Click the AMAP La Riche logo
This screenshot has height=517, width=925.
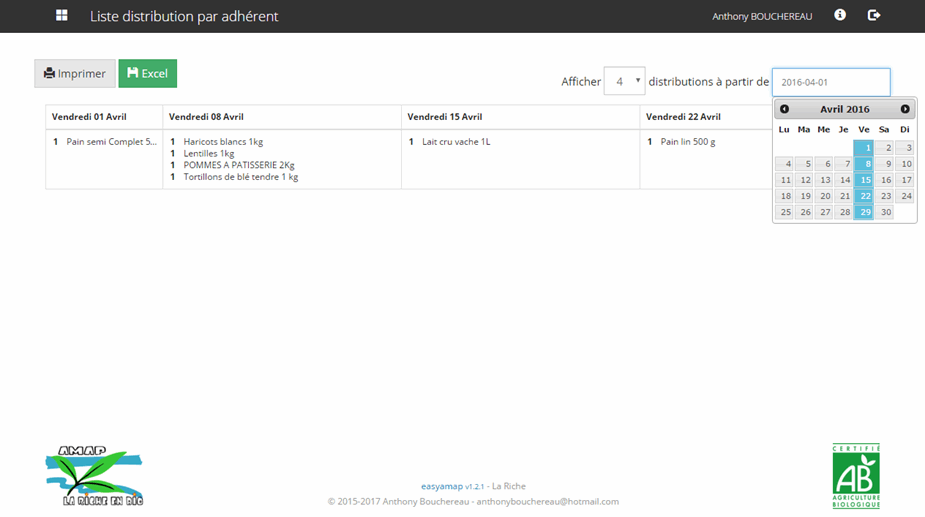[94, 476]
